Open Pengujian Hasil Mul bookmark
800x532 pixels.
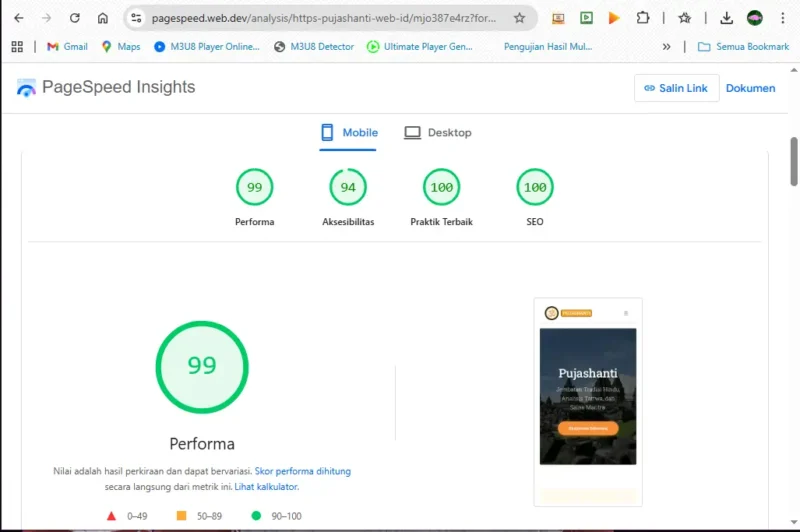tap(548, 47)
